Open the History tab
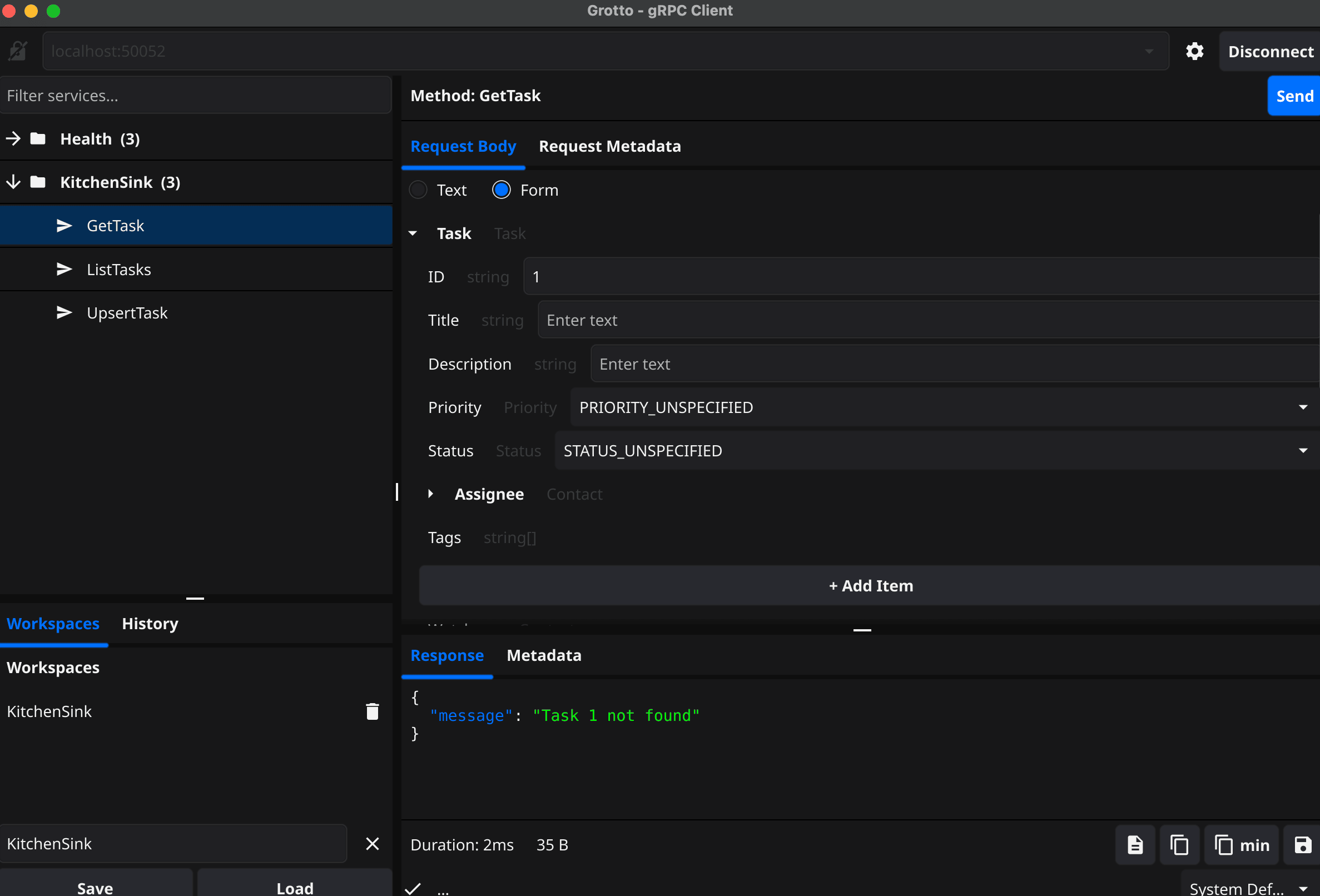 click(x=150, y=624)
